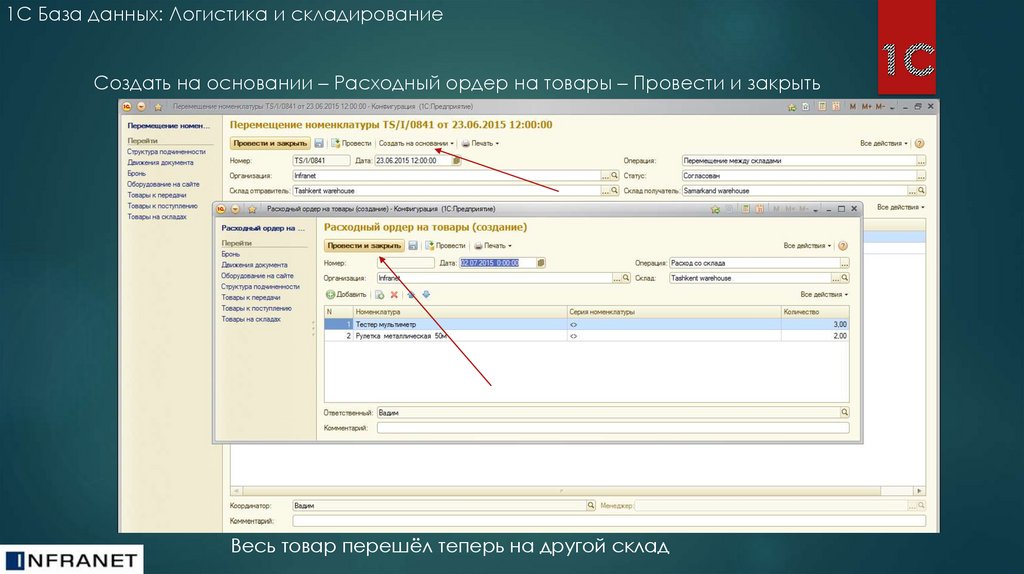
Task: Click favorites star in Перемещение номенклатуры title bar
Action: [158, 106]
